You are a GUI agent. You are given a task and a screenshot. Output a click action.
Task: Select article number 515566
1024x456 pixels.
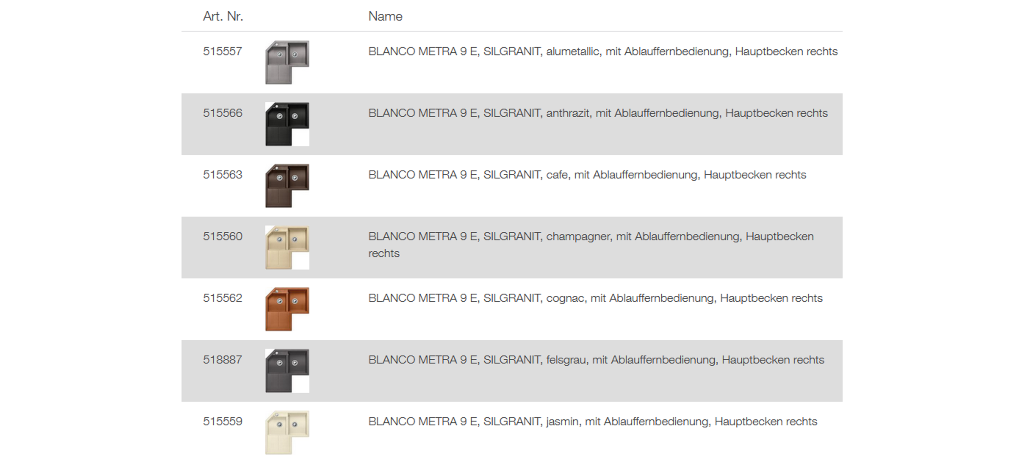coord(223,113)
